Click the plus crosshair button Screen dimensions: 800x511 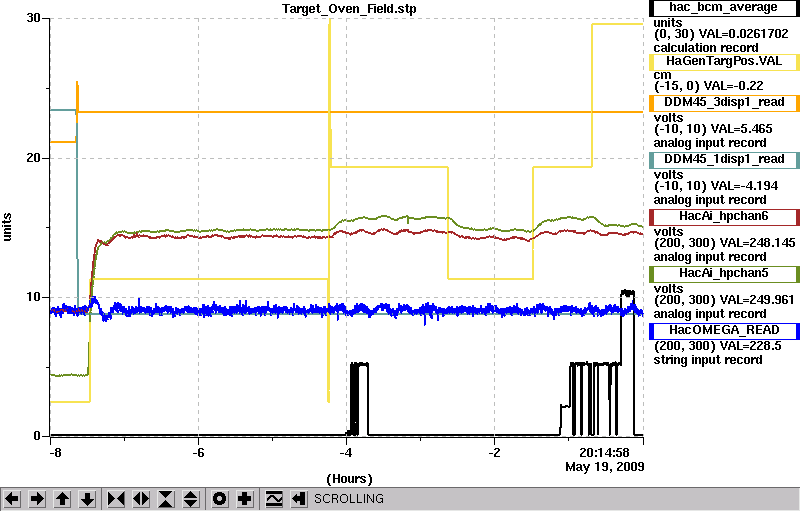[245, 498]
